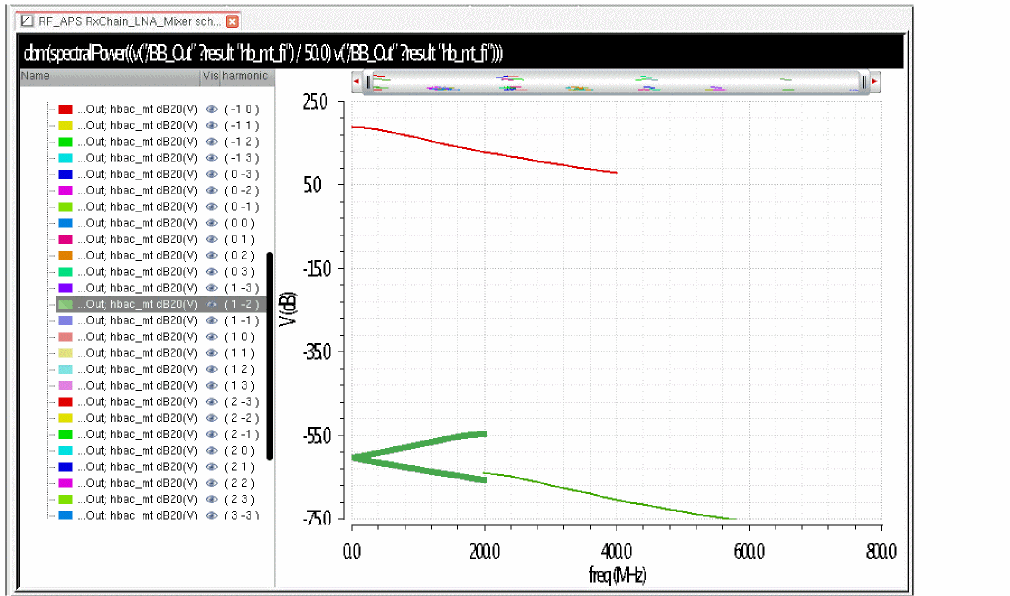Click the magenta swatch of harmonic (0 -2)

tap(65, 191)
